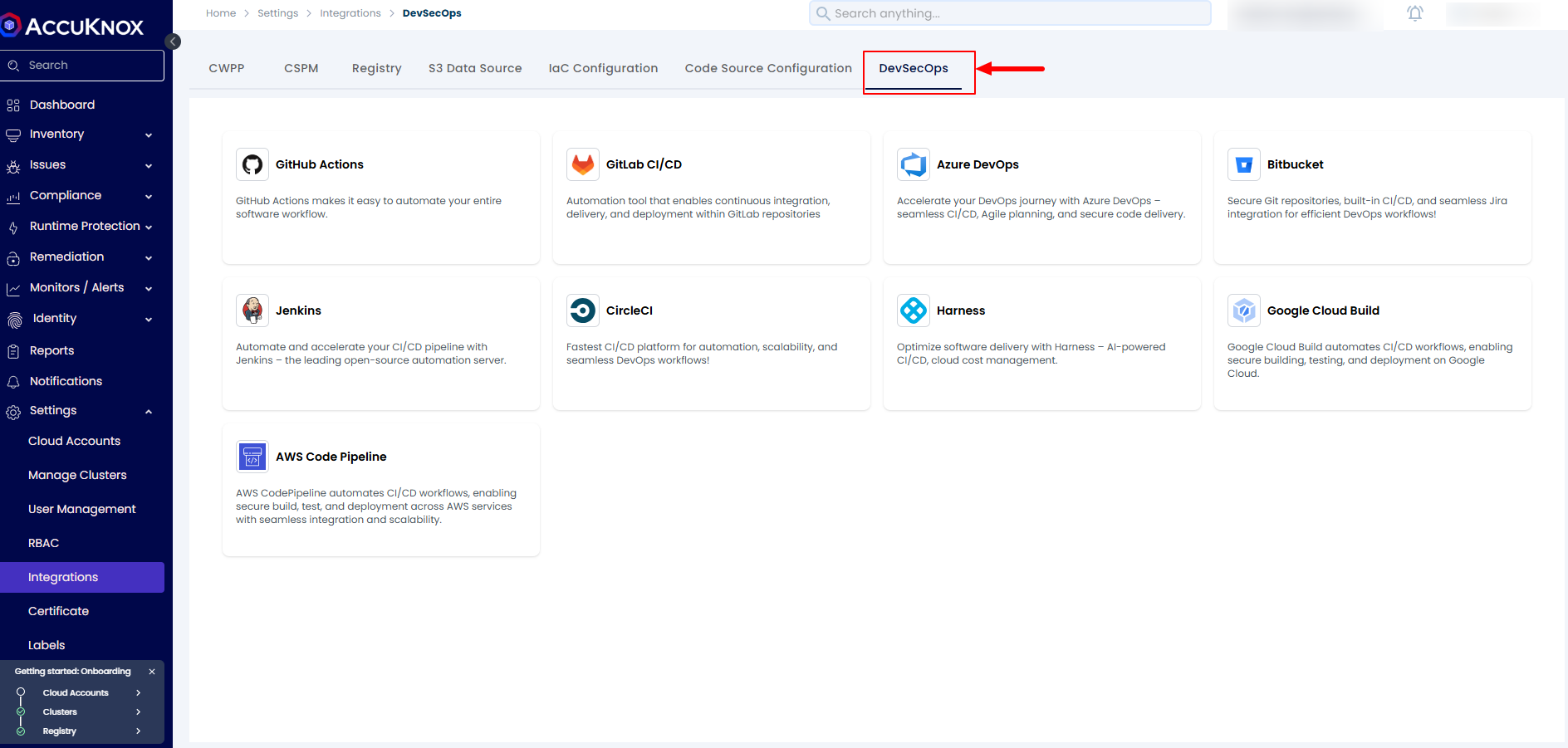The width and height of the screenshot is (1568, 748).
Task: Open onboarding Clusters arrow
Action: 139,711
